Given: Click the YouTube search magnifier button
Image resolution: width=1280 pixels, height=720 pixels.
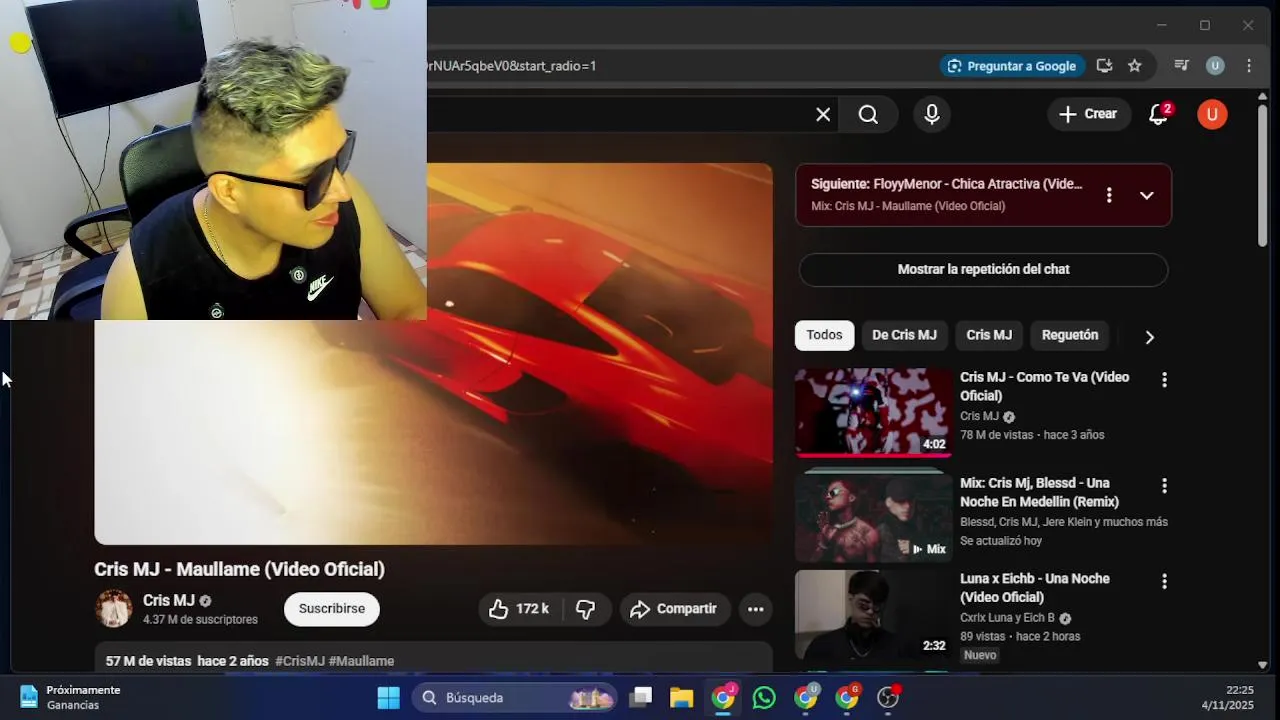Looking at the screenshot, I should click(x=868, y=115).
